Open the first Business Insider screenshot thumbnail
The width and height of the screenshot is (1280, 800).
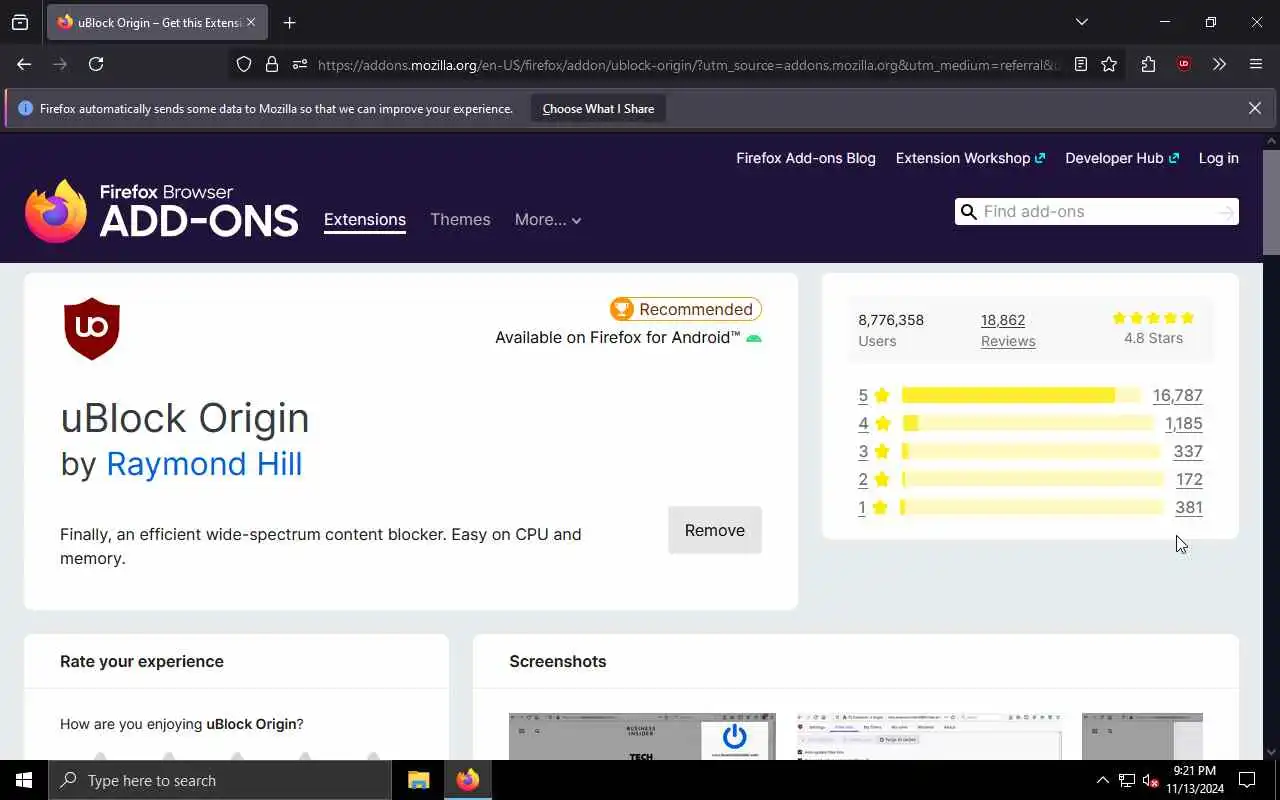click(x=642, y=736)
